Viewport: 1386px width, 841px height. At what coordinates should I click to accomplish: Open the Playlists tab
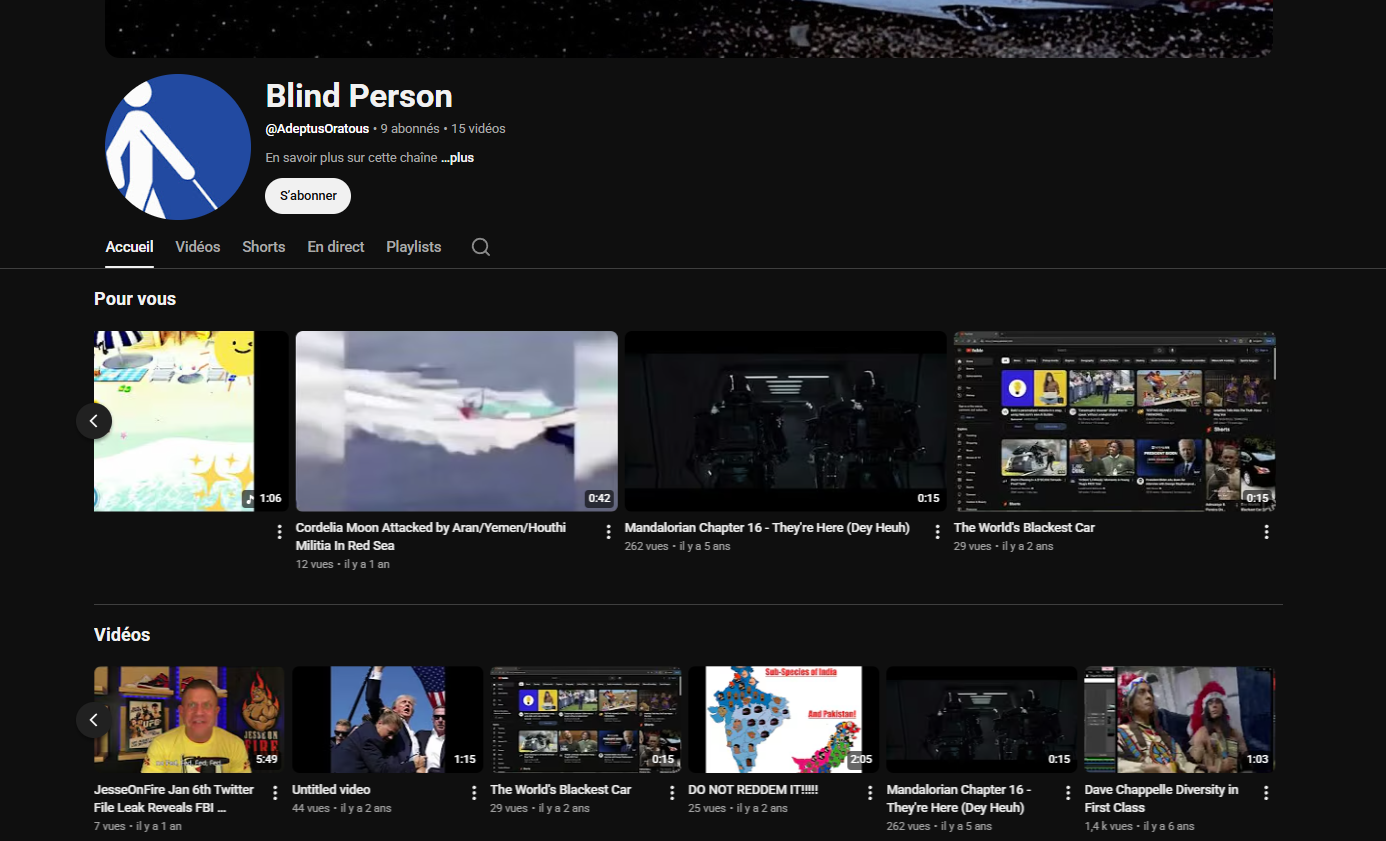pos(414,247)
